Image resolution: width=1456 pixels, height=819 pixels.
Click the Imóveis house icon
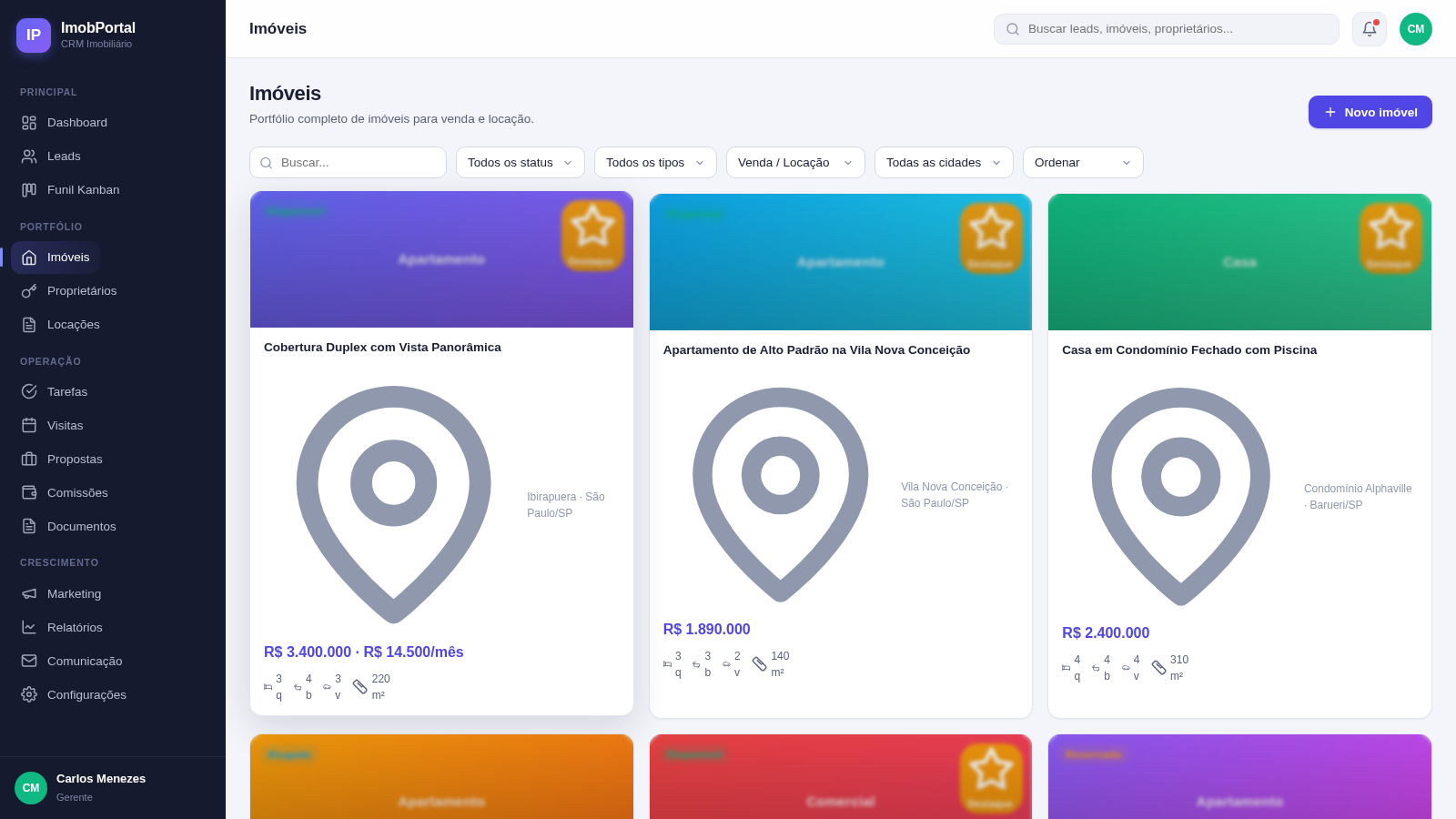29,258
